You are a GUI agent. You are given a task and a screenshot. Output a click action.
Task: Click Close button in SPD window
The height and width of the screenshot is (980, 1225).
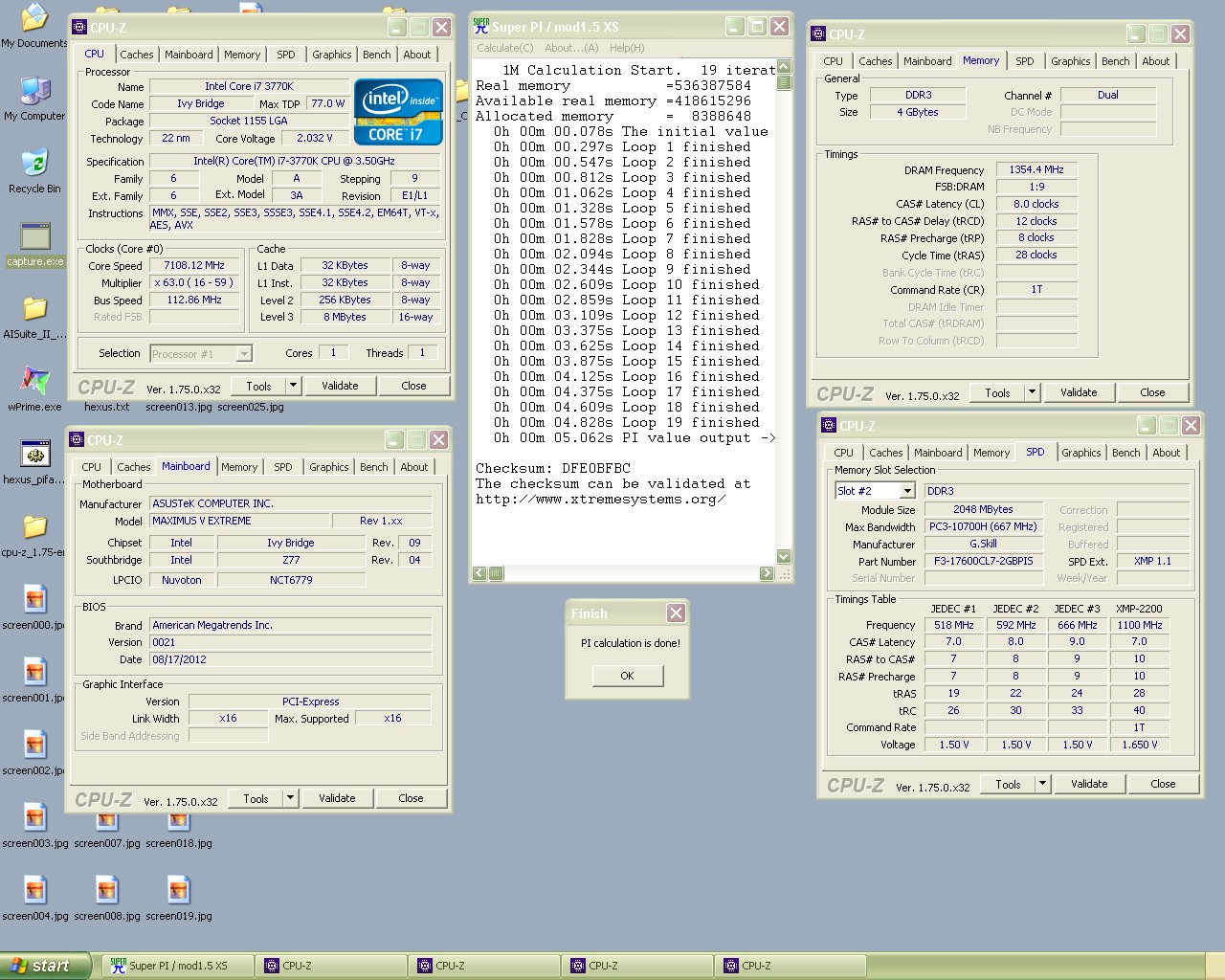(x=1163, y=784)
